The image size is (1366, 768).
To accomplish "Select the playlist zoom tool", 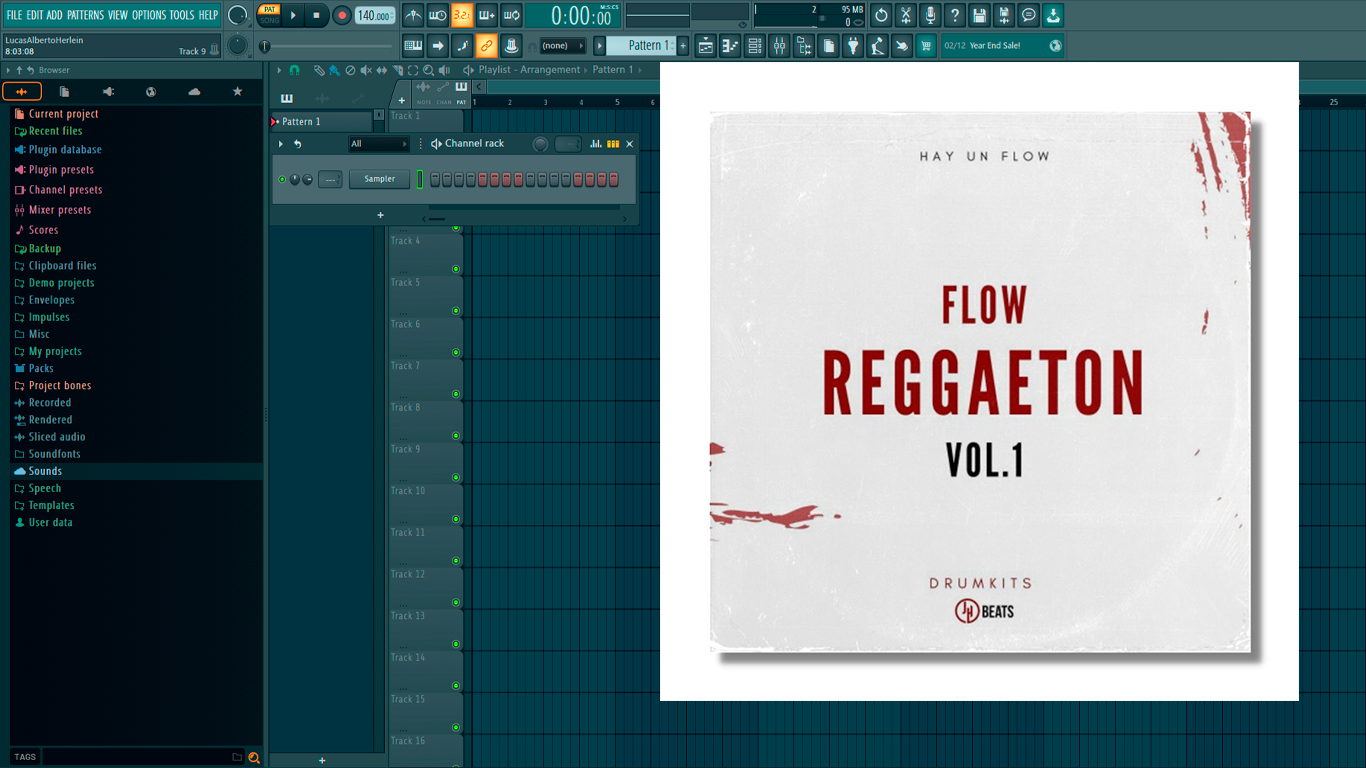I will [429, 70].
